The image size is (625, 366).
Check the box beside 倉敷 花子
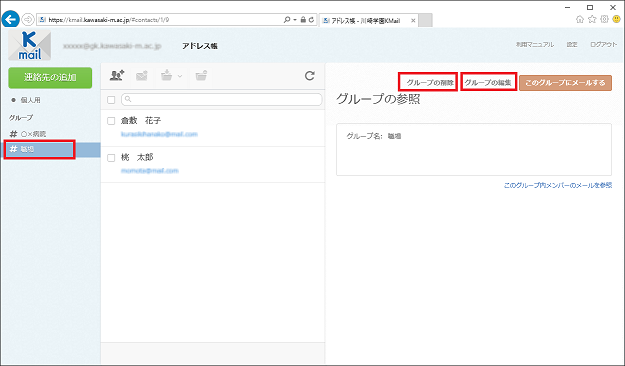pos(111,121)
